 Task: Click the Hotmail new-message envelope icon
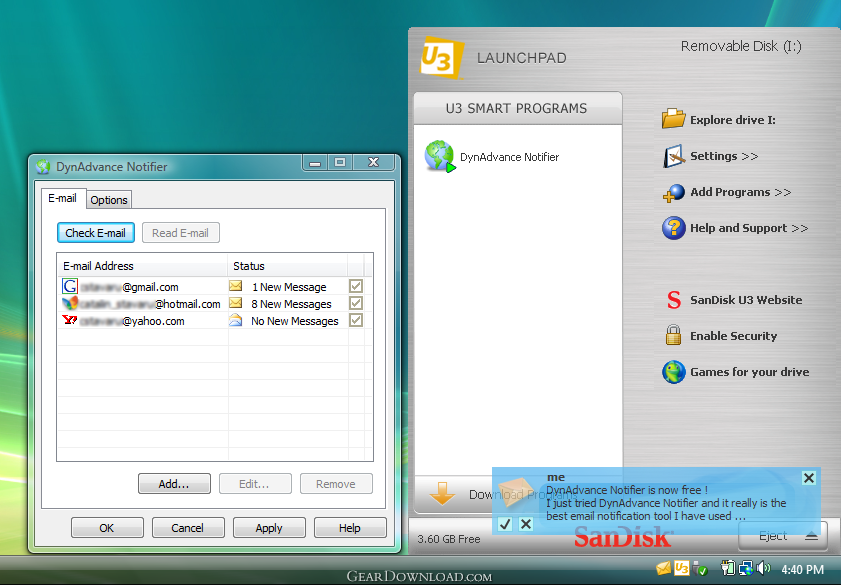pos(235,303)
